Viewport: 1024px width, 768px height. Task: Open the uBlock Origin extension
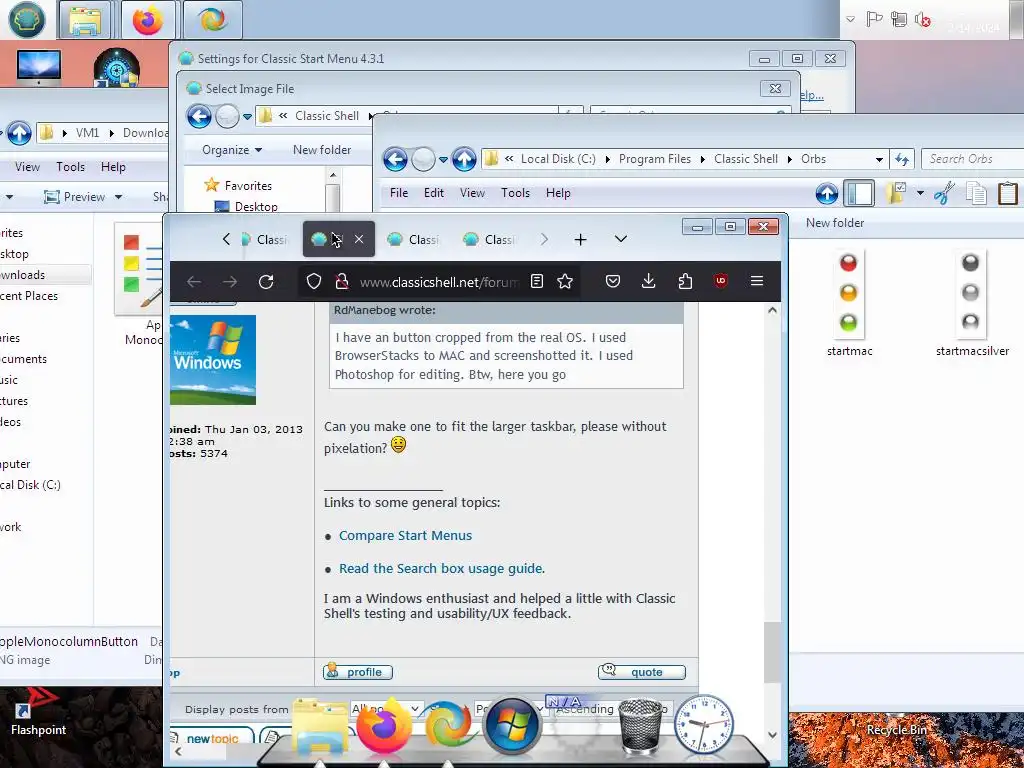(721, 281)
